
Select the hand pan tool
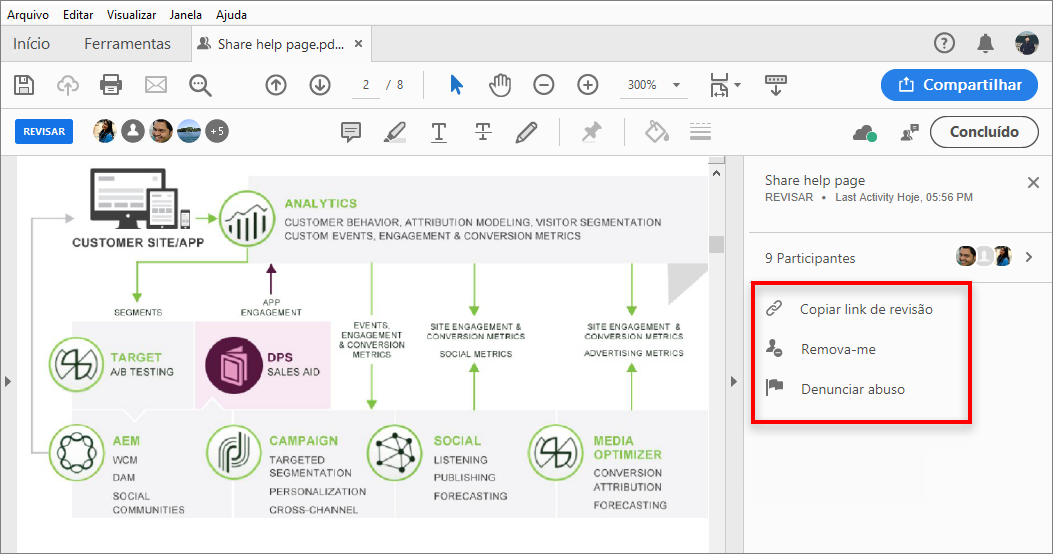click(500, 85)
